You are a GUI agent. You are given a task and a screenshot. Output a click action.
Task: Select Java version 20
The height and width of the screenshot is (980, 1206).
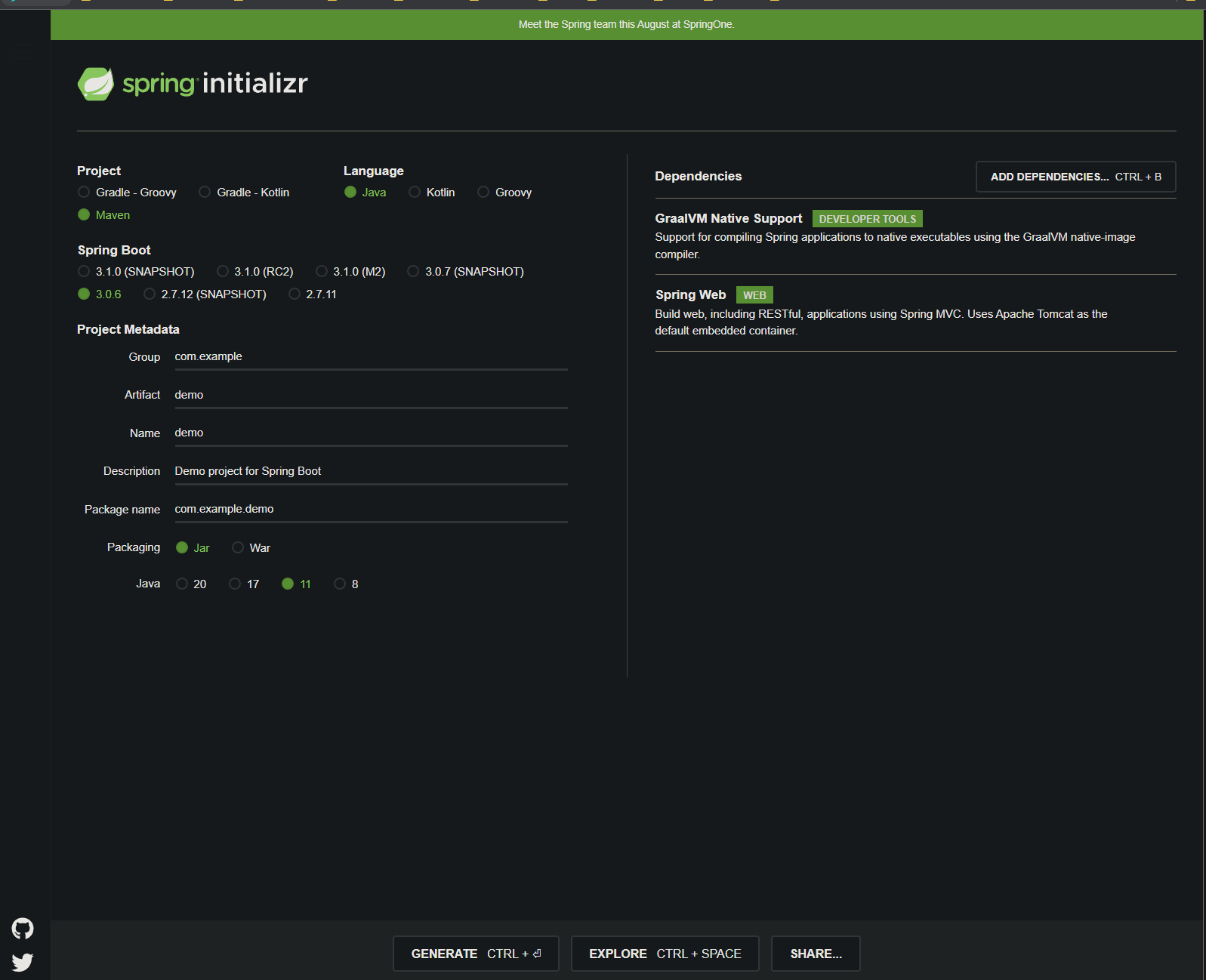pos(191,584)
